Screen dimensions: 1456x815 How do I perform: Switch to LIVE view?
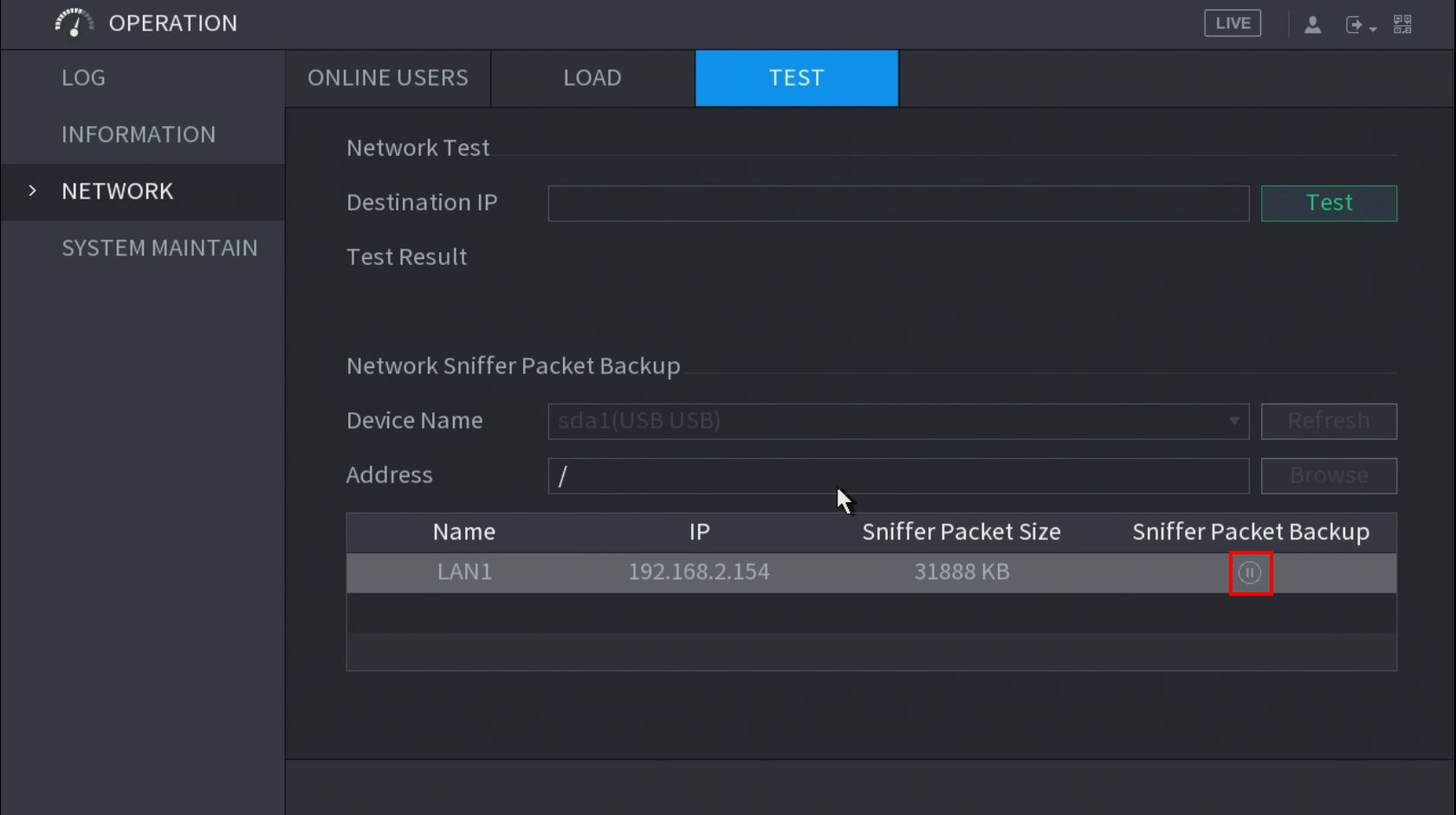(x=1232, y=23)
